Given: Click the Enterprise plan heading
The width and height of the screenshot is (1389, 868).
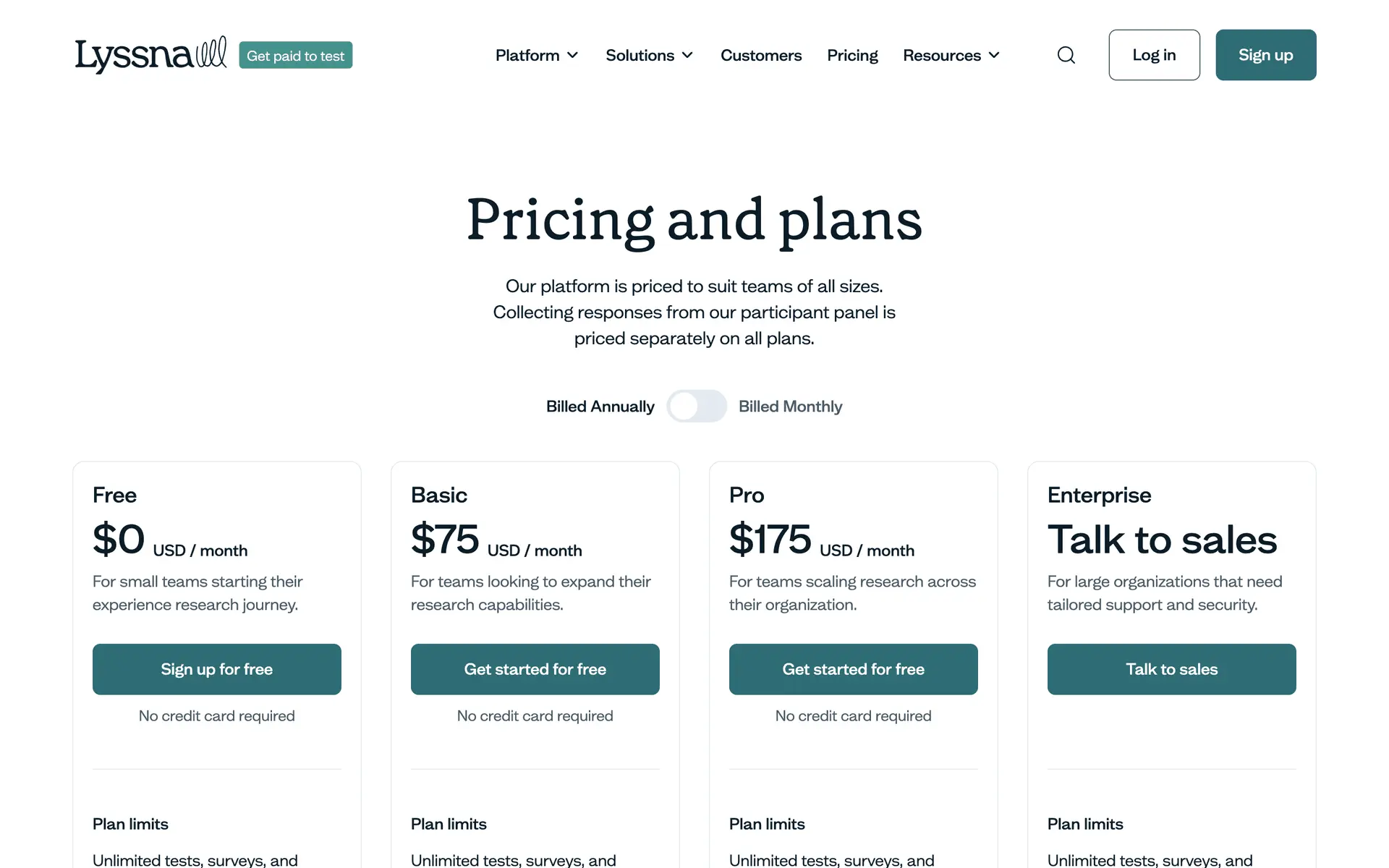Looking at the screenshot, I should point(1099,495).
